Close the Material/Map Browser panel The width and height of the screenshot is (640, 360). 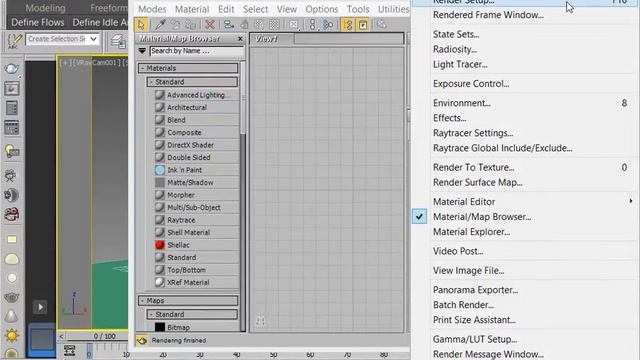[x=240, y=39]
